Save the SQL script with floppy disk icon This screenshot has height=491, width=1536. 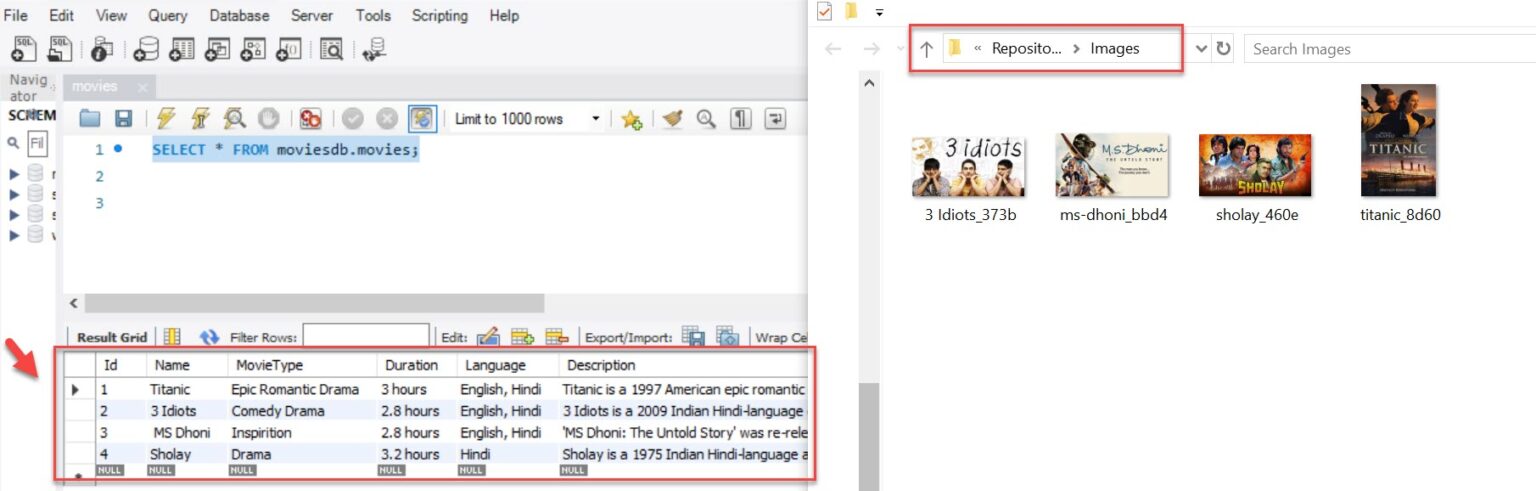click(x=123, y=119)
